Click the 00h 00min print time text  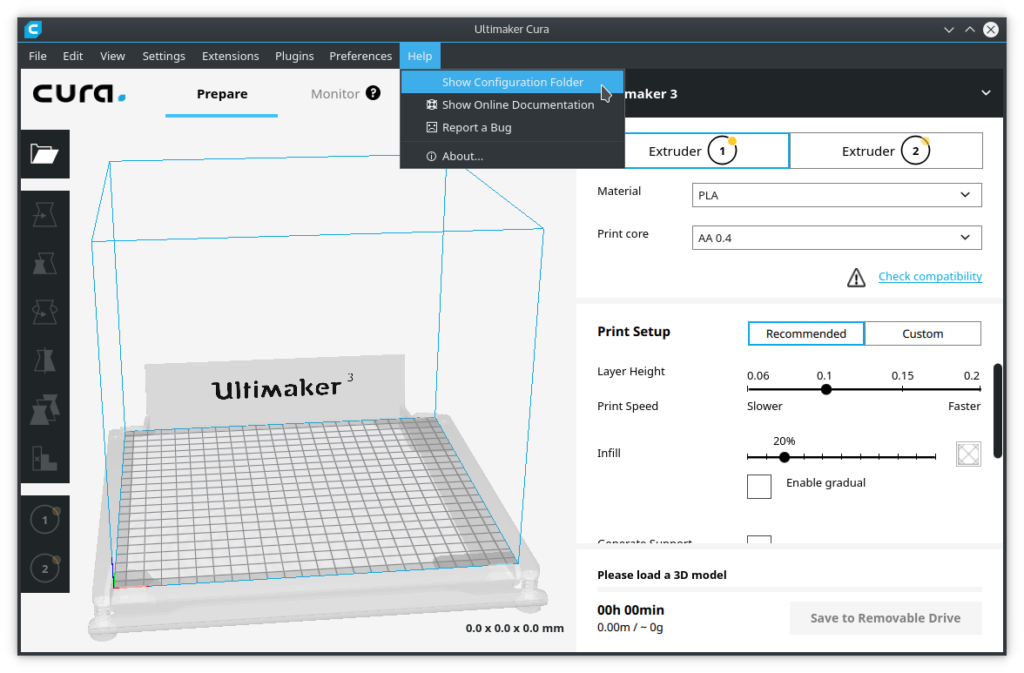pyautogui.click(x=631, y=610)
